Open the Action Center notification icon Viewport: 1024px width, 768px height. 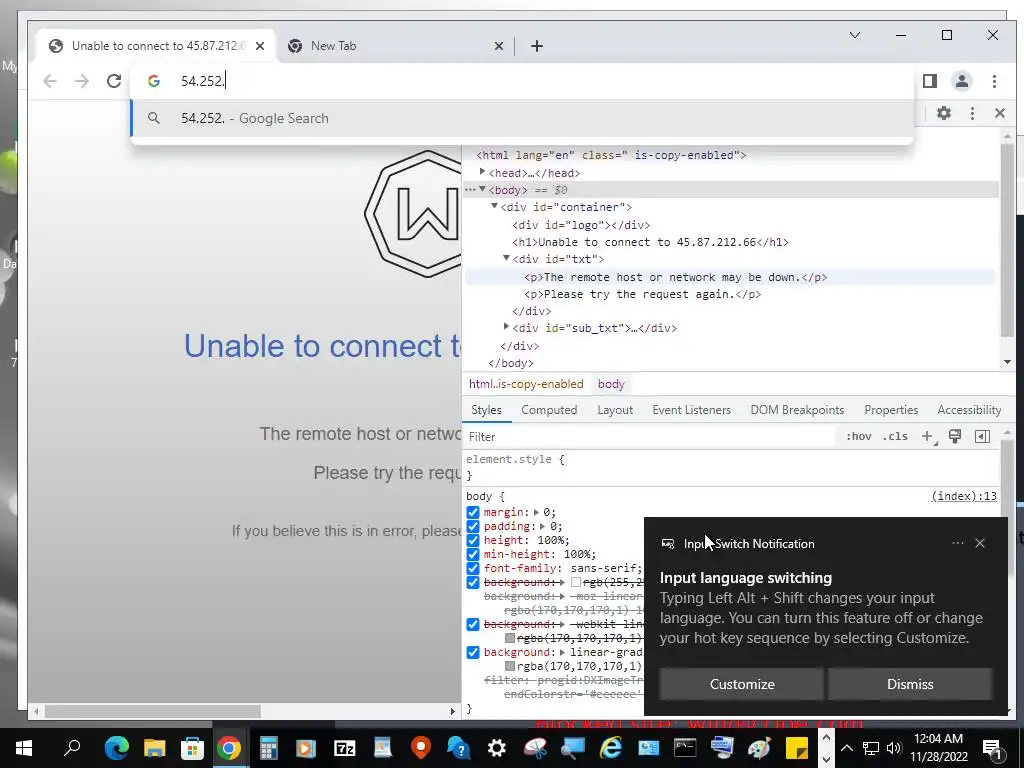pos(993,748)
